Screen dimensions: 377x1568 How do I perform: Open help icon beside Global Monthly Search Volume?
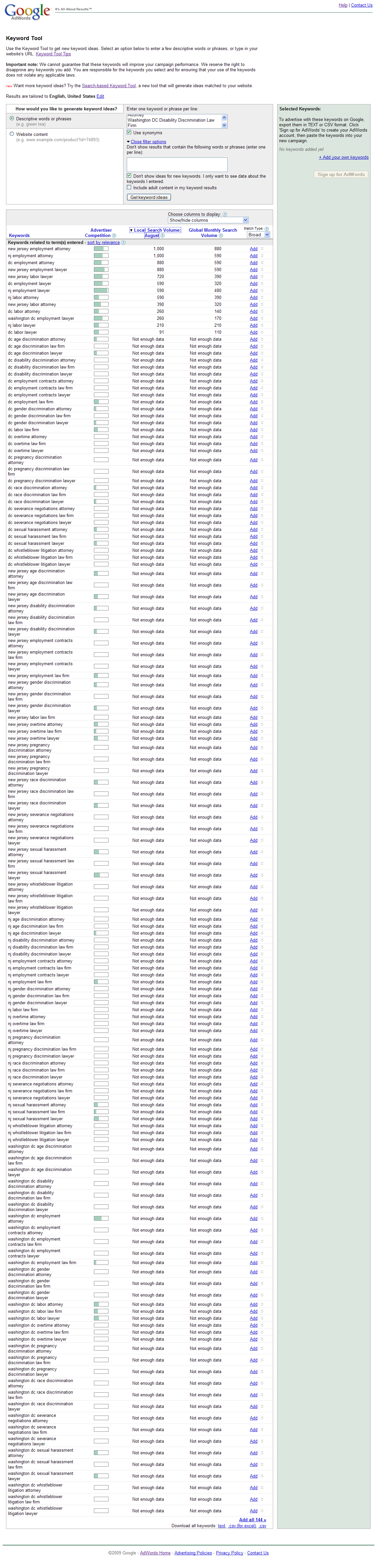(220, 236)
